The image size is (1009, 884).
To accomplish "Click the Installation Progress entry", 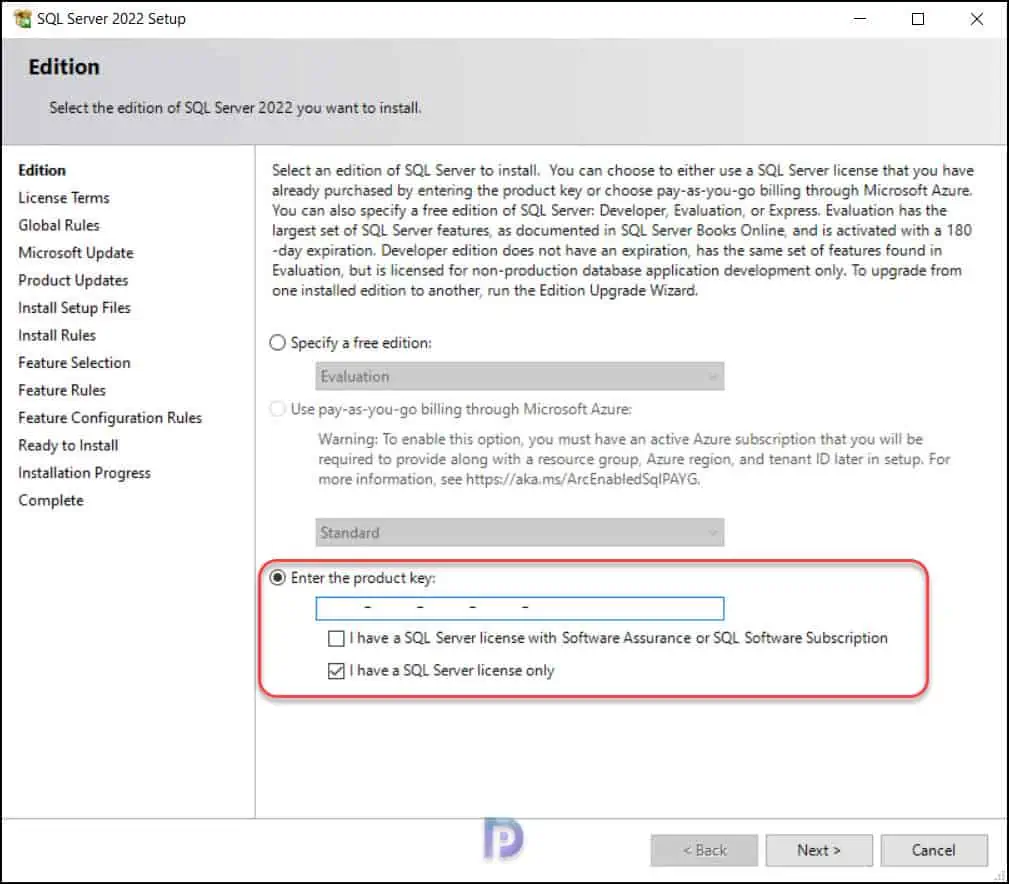I will tap(84, 473).
